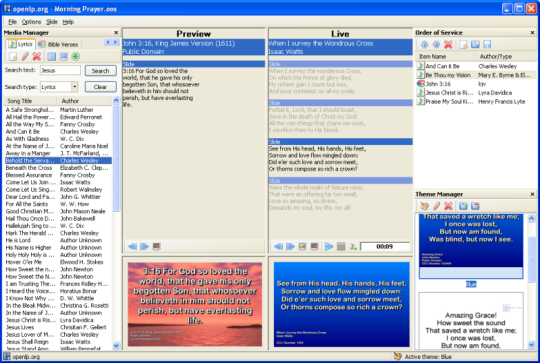
Task: Click the green Add to Service icon
Action: coord(75,56)
